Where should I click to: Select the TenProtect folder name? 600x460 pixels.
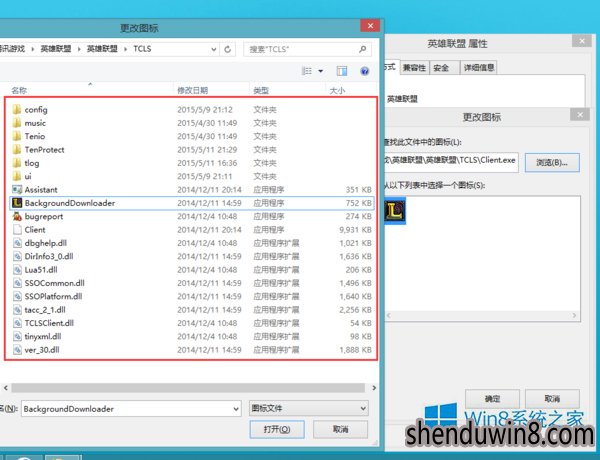[44, 150]
